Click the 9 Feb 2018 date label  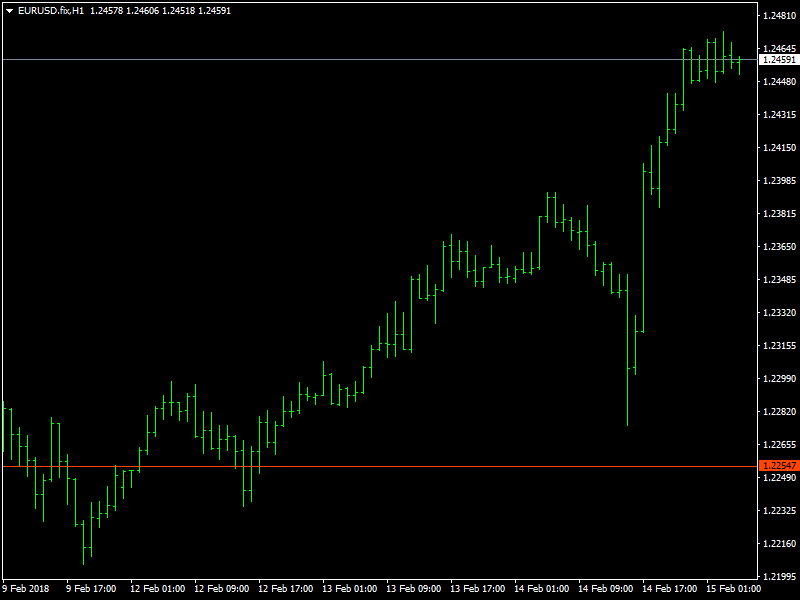click(x=26, y=588)
